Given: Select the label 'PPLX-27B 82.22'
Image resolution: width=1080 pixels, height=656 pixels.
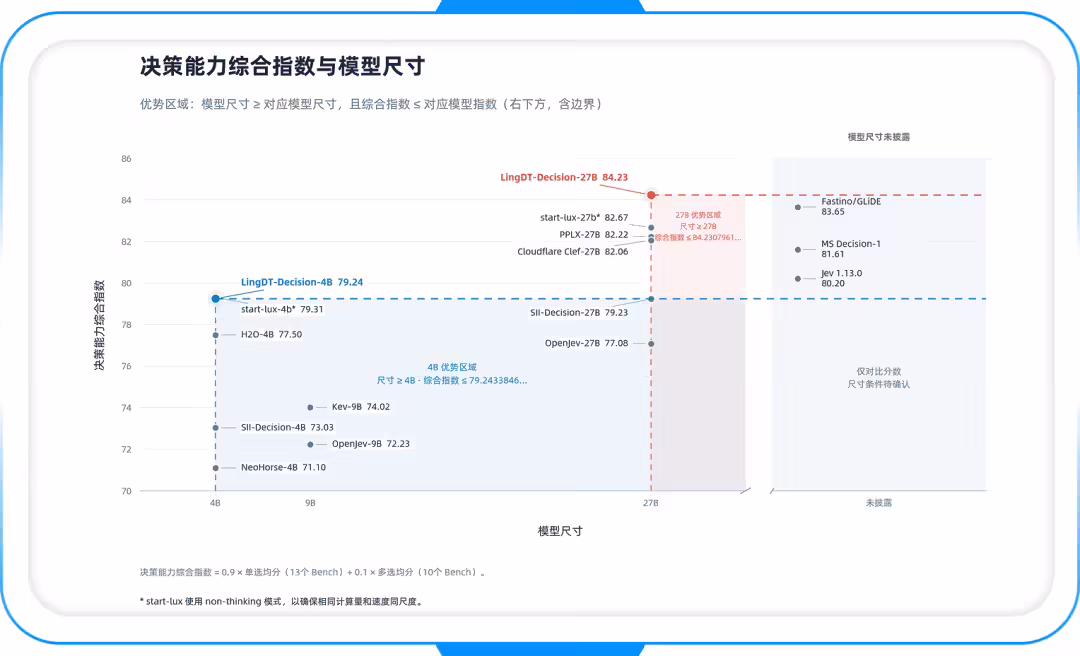Looking at the screenshot, I should tap(594, 234).
